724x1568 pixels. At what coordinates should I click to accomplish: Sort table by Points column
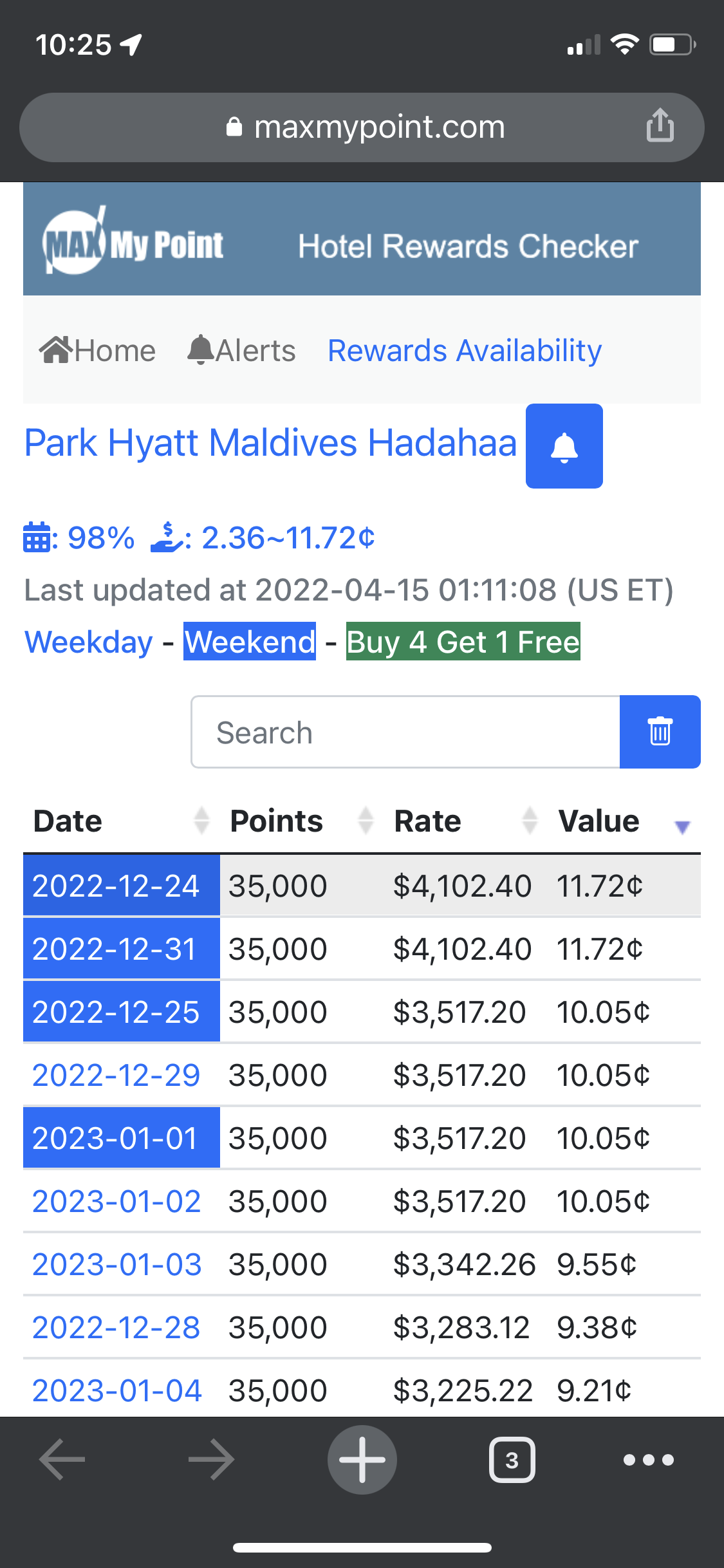(x=277, y=821)
